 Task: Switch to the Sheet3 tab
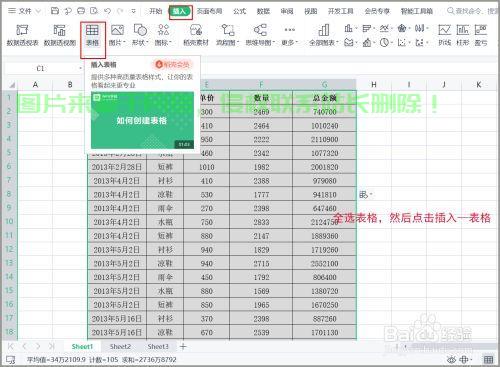(x=158, y=347)
